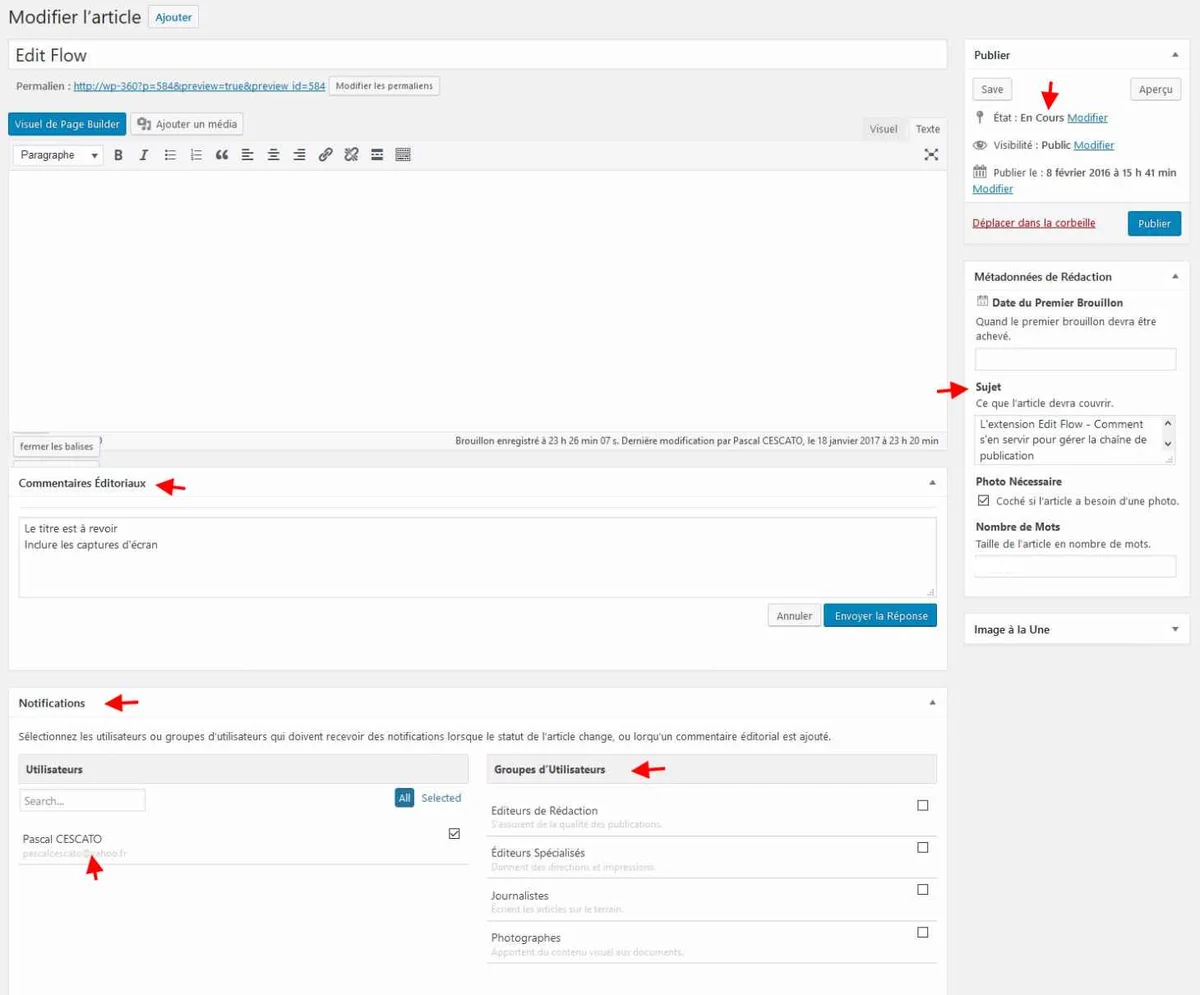
Task: Click the blue Publier button
Action: (1154, 223)
